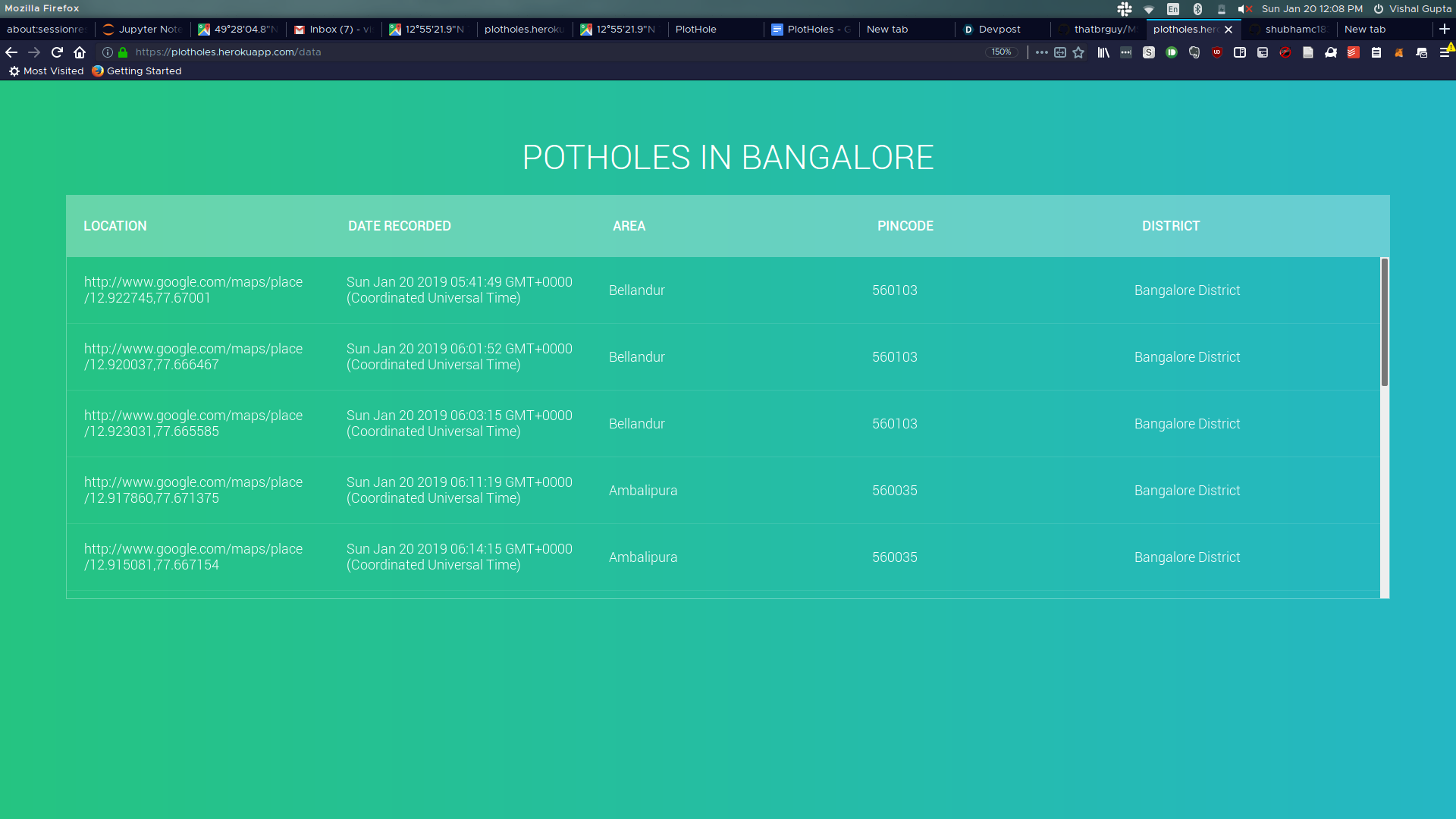Image resolution: width=1456 pixels, height=819 pixels.
Task: Bookmark this page with star icon
Action: tap(1078, 52)
